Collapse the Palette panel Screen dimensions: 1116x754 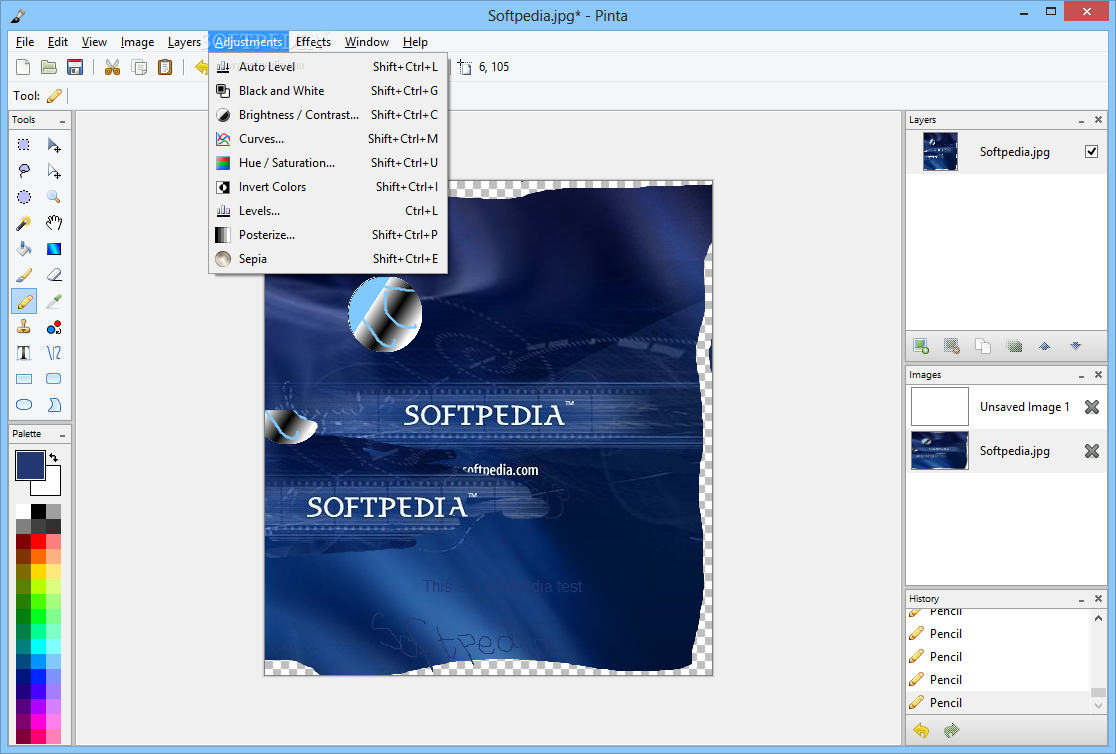click(63, 434)
